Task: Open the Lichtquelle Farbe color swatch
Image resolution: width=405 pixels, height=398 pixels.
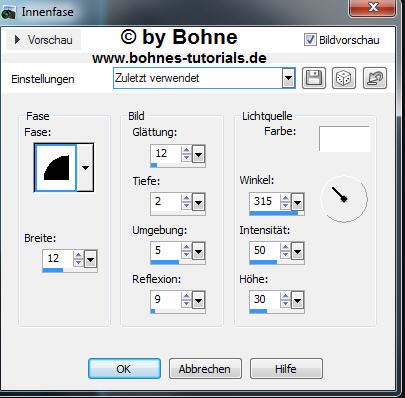Action: [x=344, y=139]
